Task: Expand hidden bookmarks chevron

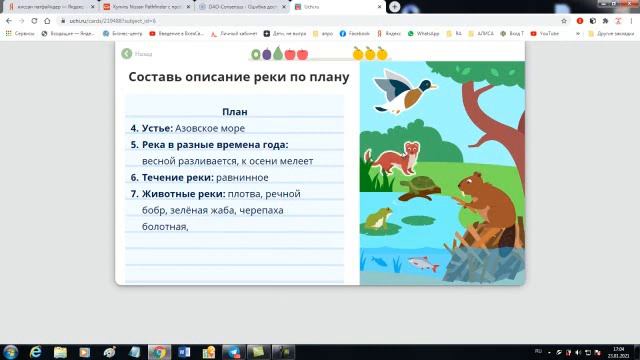Action: tap(578, 33)
